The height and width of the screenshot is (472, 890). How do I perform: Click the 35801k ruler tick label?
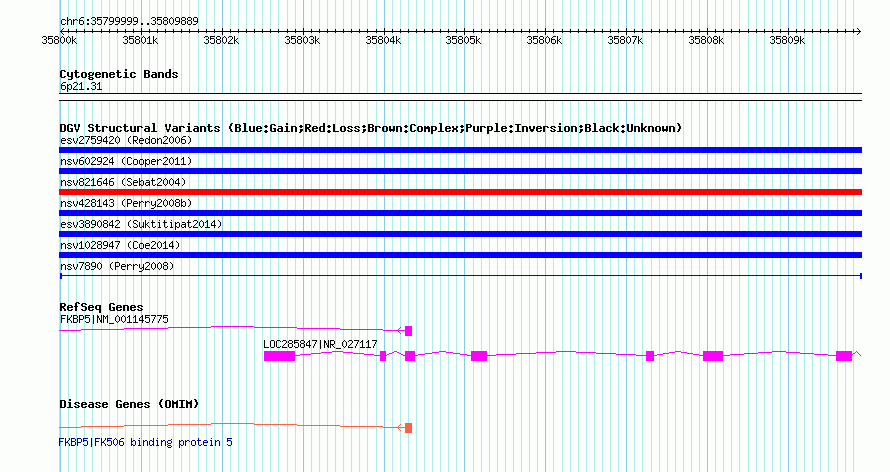pyautogui.click(x=140, y=41)
